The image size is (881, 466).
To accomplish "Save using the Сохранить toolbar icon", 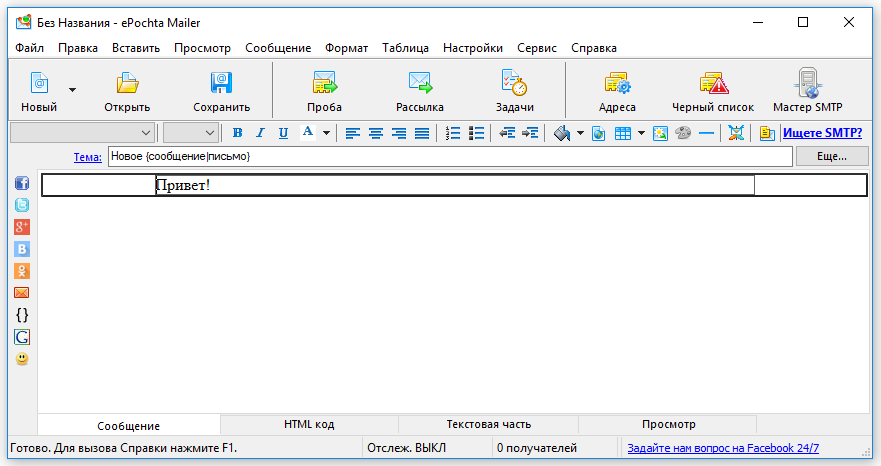I will [221, 84].
